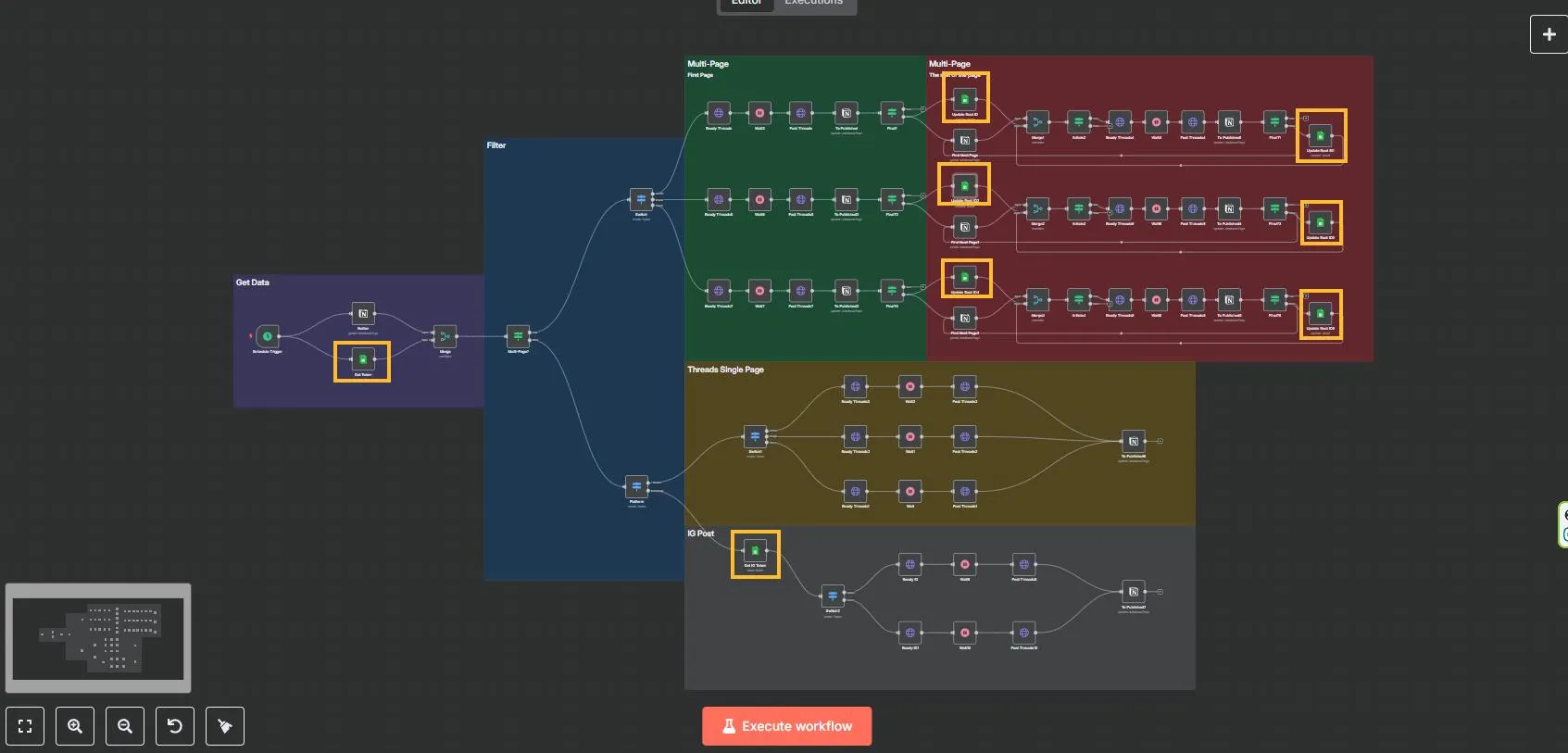The width and height of the screenshot is (1568, 753).
Task: Click the add node plus button
Action: (1549, 34)
